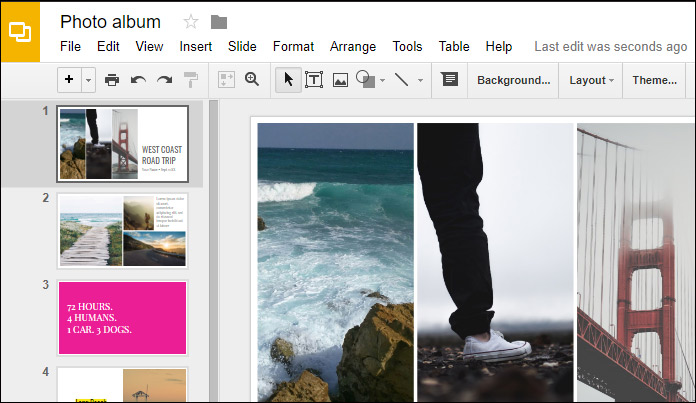
Task: Click the Last edit was seconds ago link
Action: point(611,47)
